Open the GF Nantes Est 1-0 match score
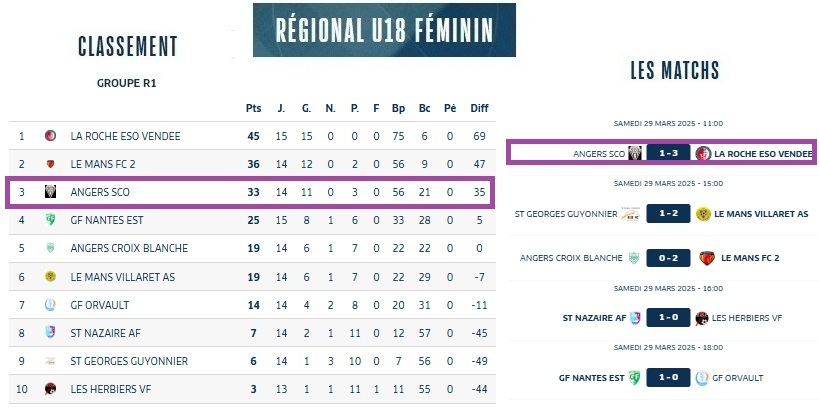 tap(668, 378)
